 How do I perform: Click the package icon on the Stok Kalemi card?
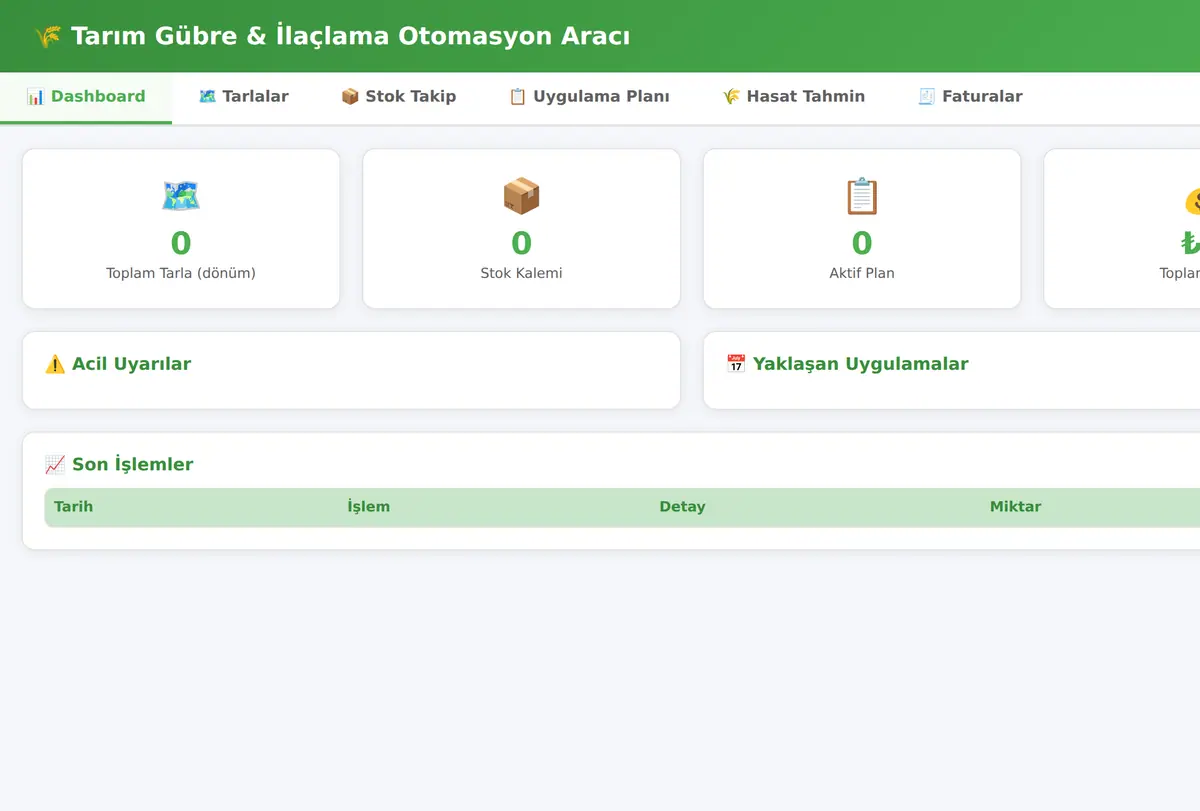pyautogui.click(x=521, y=195)
